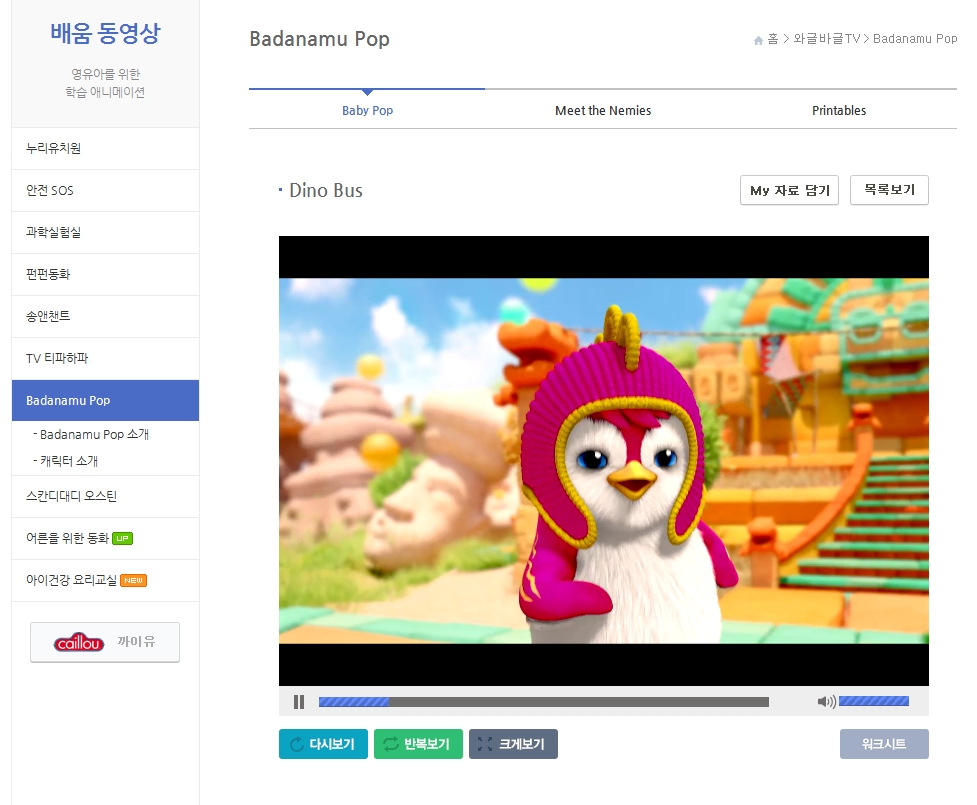Click the Badanamu Pop page heading
Image resolution: width=977 pixels, height=805 pixels.
[319, 39]
